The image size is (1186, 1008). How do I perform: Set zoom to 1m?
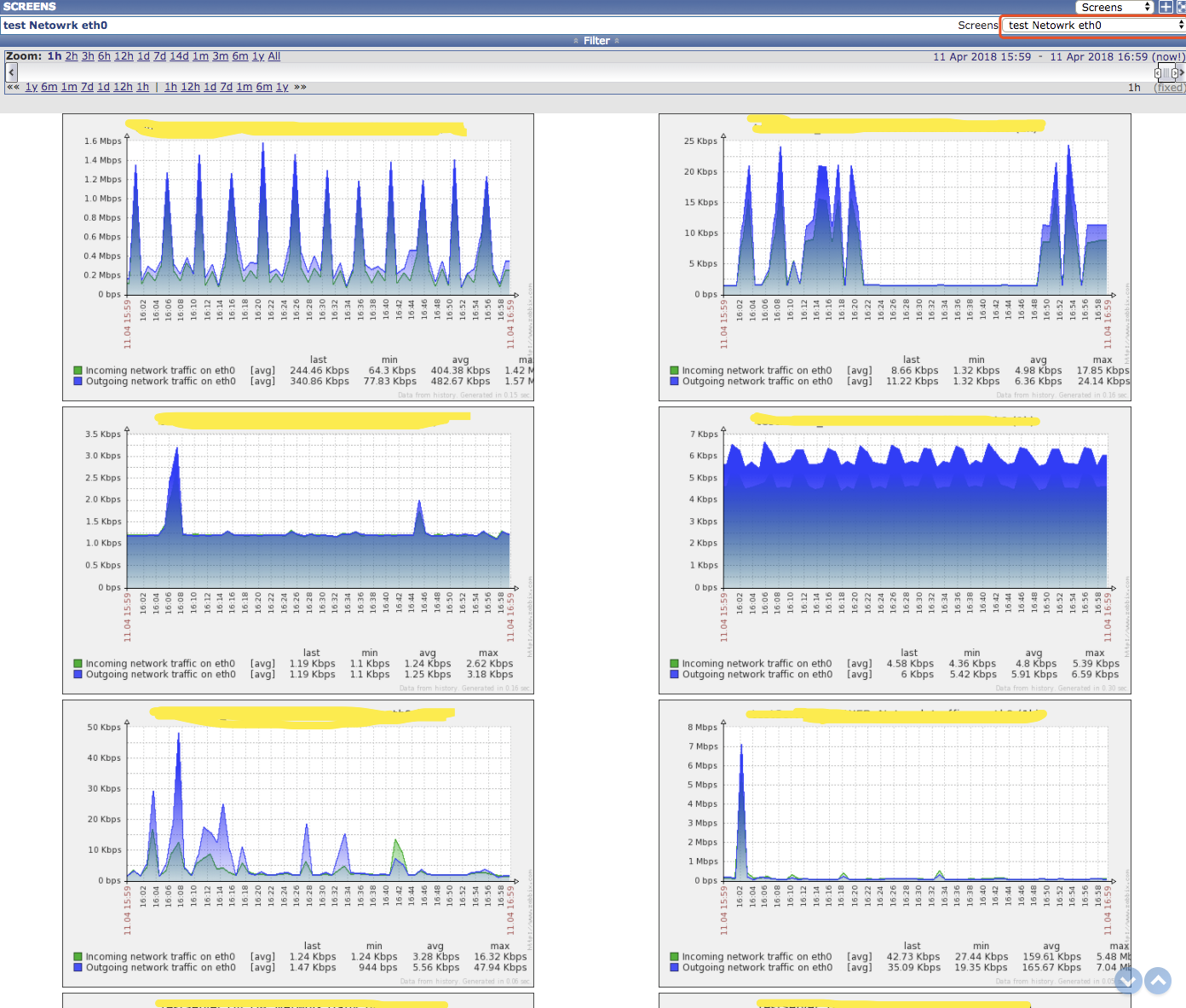tap(200, 56)
